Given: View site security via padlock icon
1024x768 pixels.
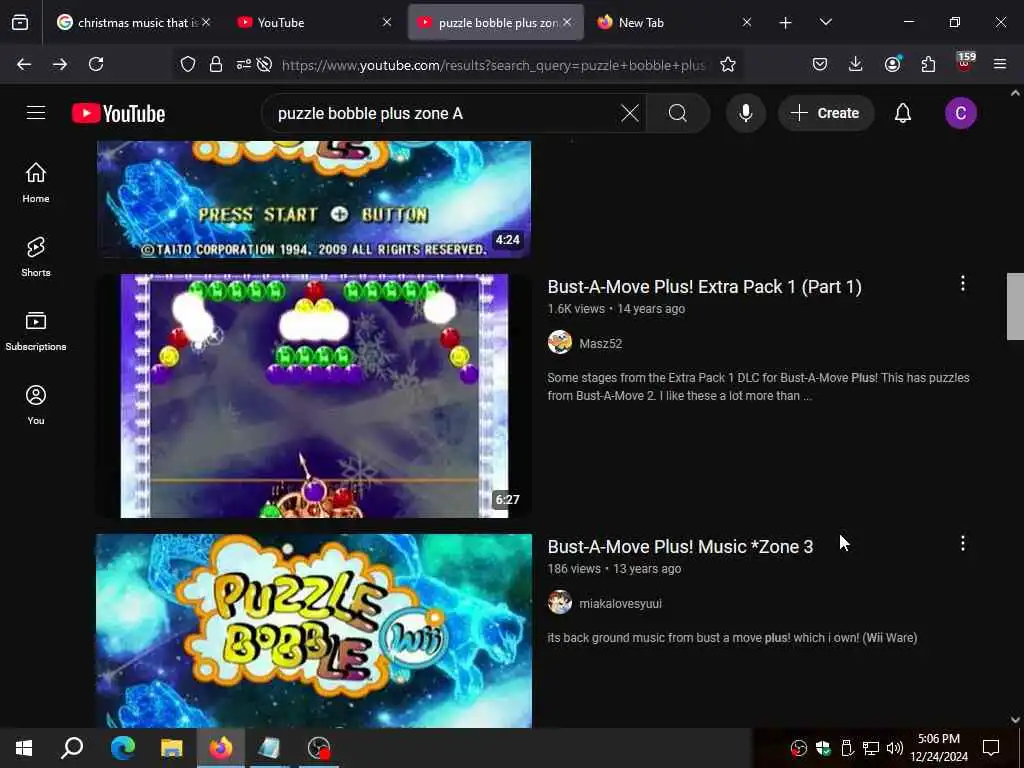Looking at the screenshot, I should click(216, 64).
